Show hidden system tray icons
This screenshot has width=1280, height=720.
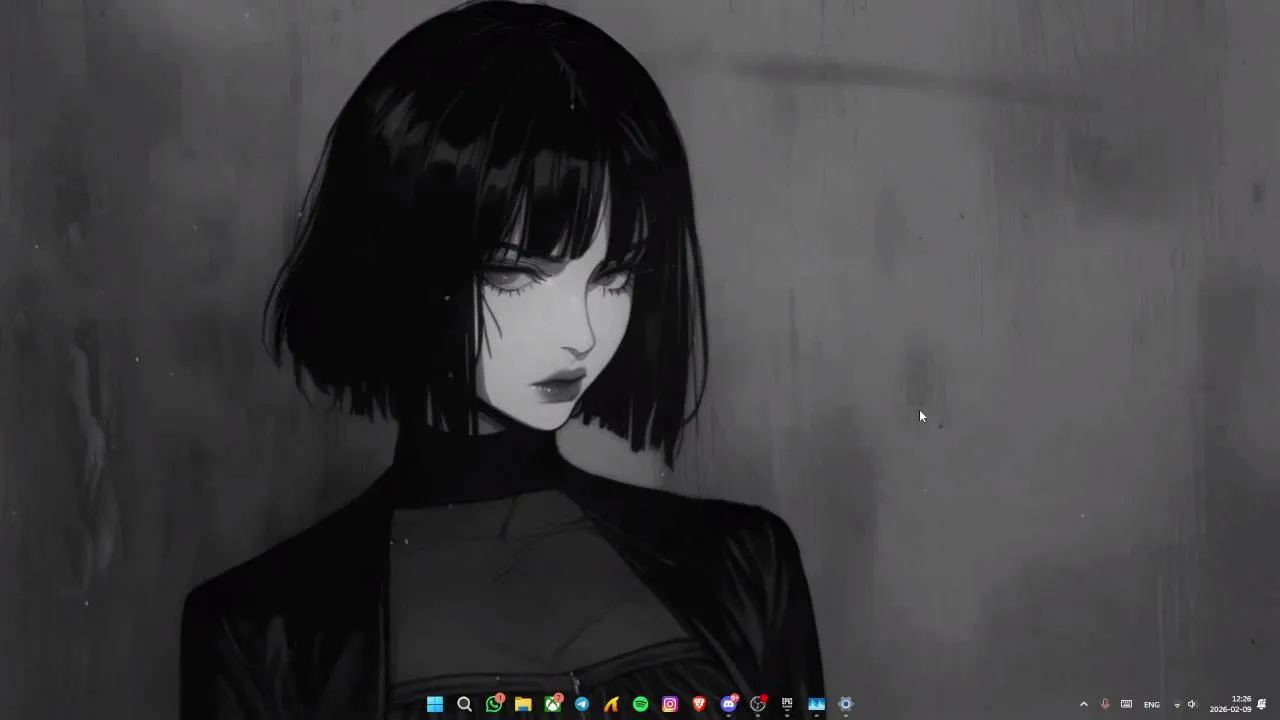[x=1083, y=704]
